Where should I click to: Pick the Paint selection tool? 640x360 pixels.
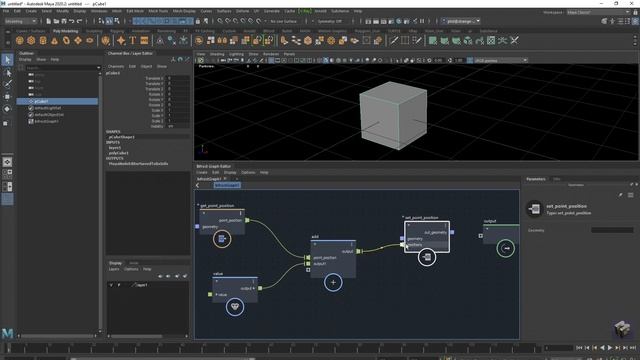coord(7,84)
